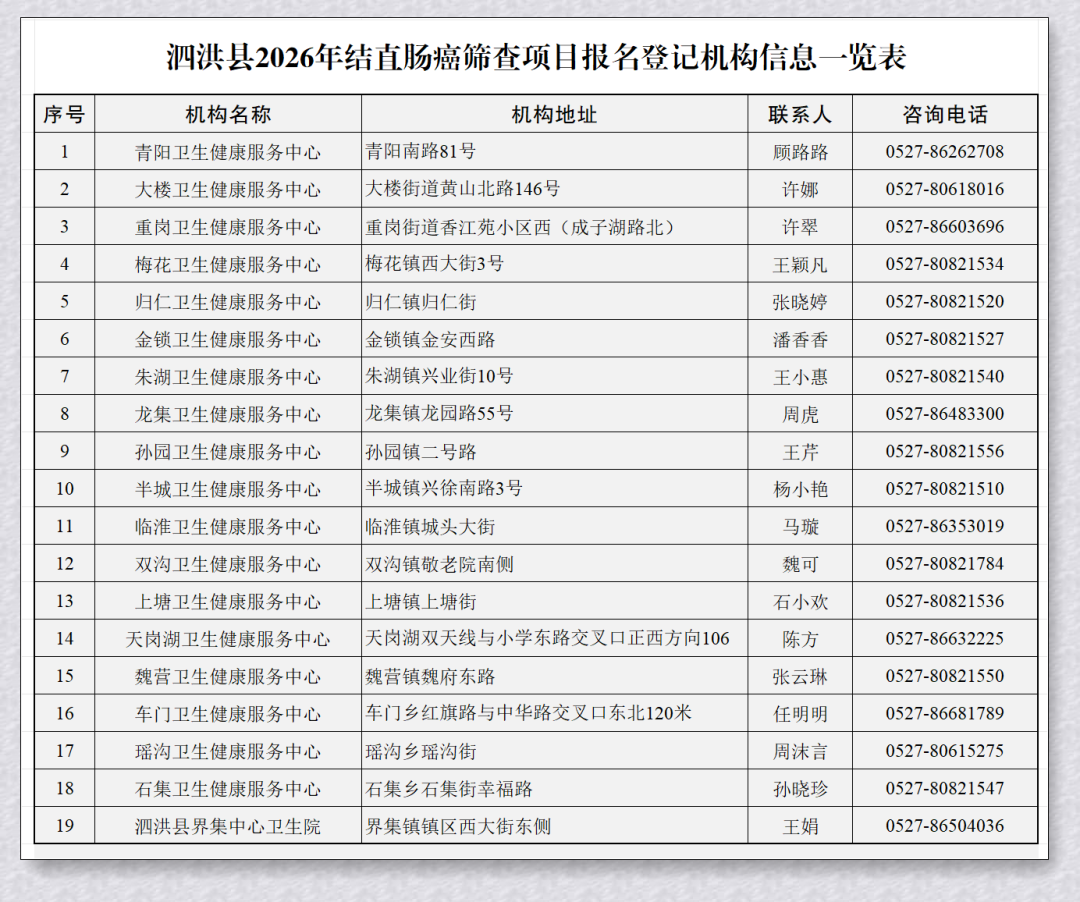Image resolution: width=1080 pixels, height=902 pixels.
Task: Click contact name 周虎
Action: pos(800,414)
